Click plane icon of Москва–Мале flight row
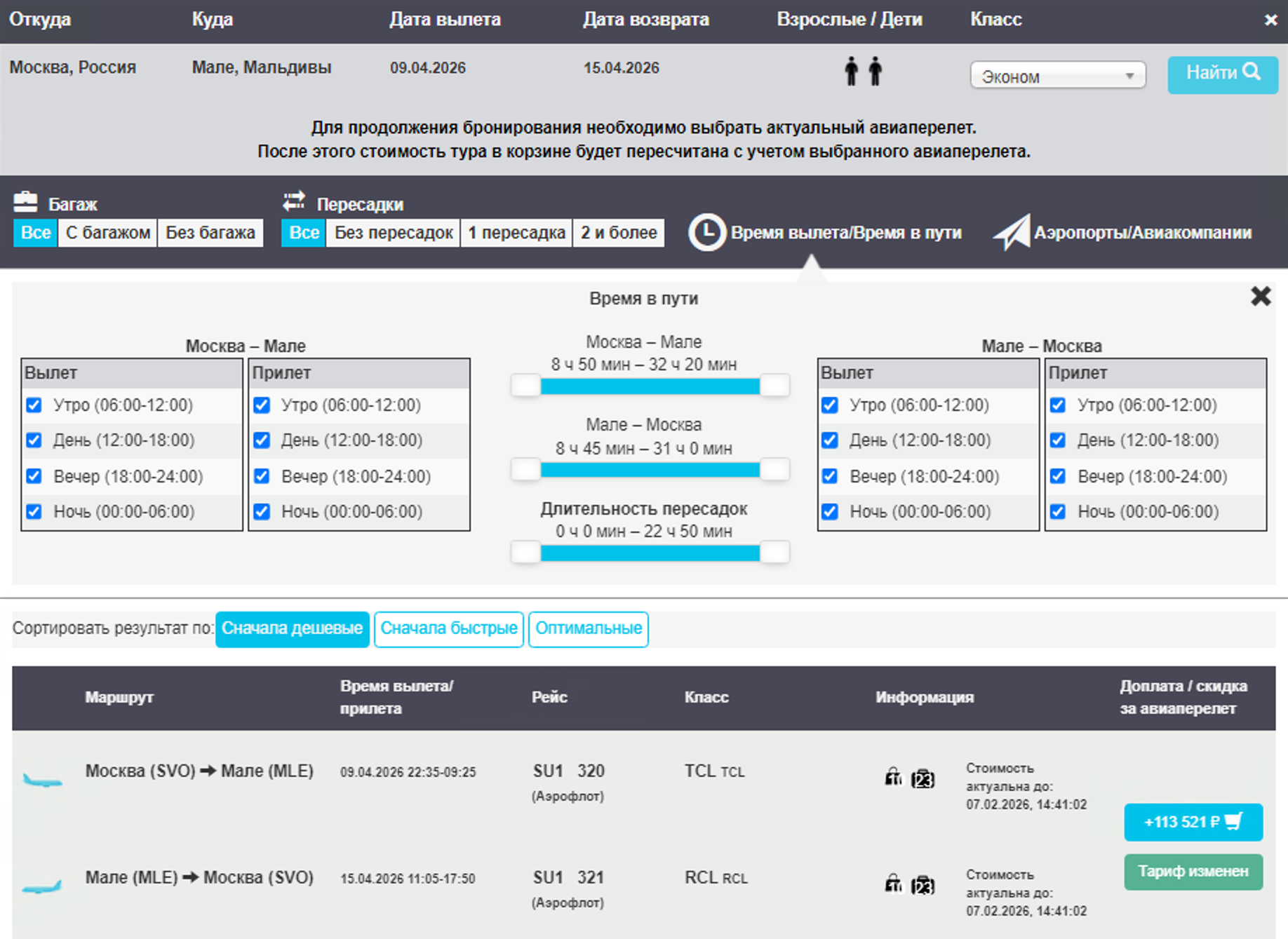Image resolution: width=1288 pixels, height=939 pixels. [x=42, y=780]
